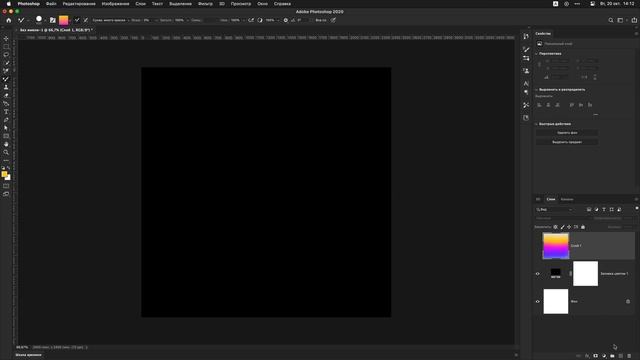Toggle load brush after each stroke
This screenshot has height=360, width=640.
point(77,20)
